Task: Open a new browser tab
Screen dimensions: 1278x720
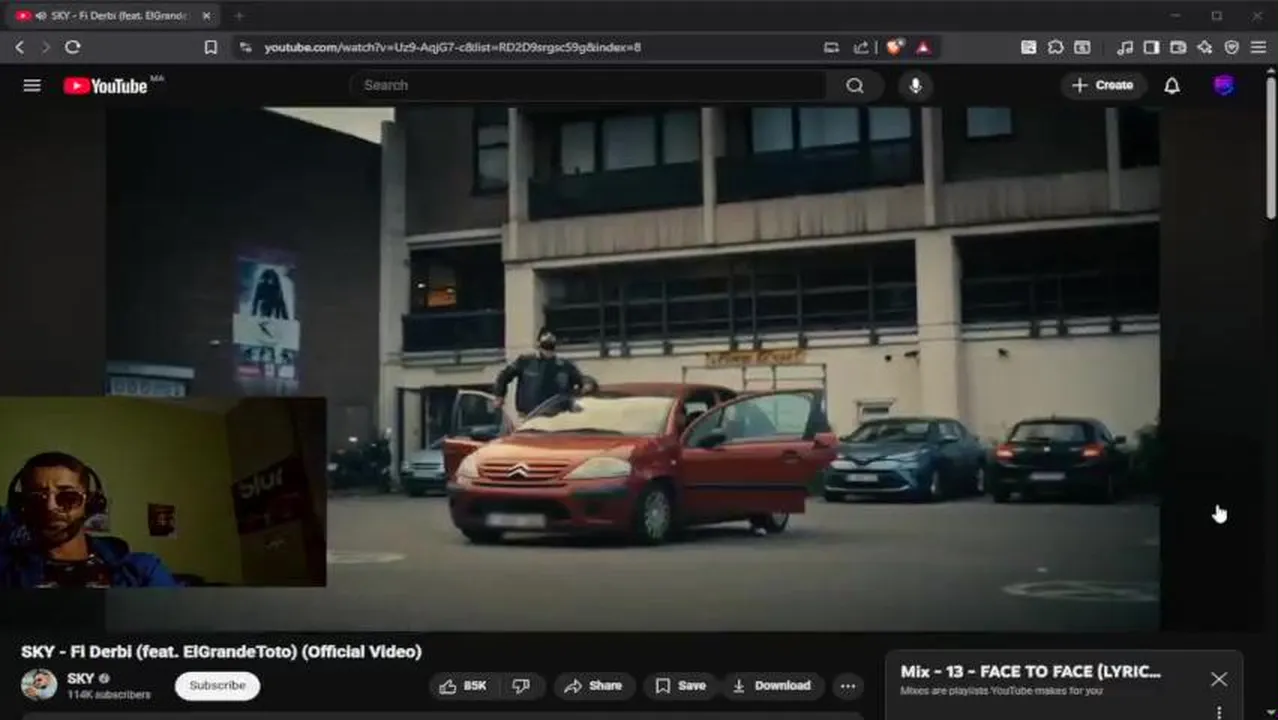Action: [x=238, y=16]
